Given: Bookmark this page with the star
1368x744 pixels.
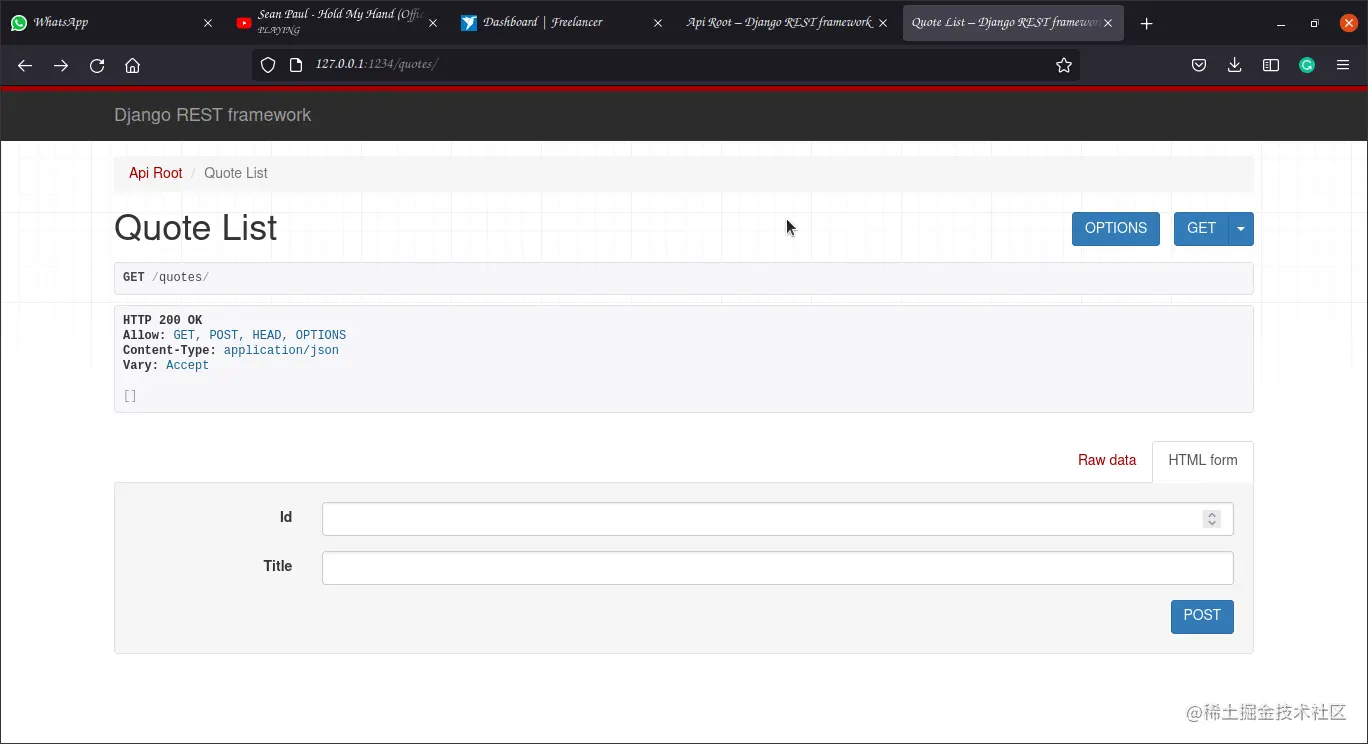Looking at the screenshot, I should click(1064, 65).
